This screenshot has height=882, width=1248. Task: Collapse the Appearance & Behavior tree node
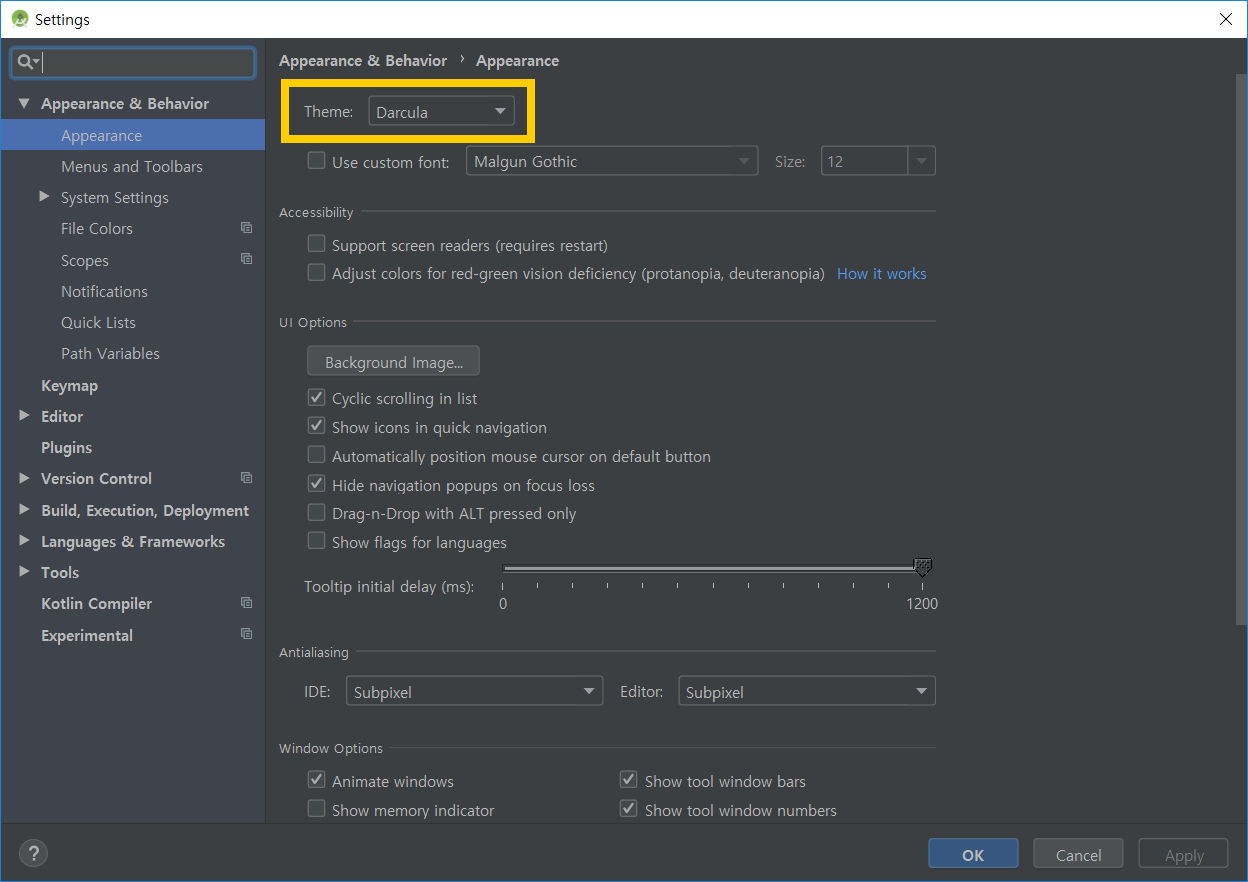24,103
